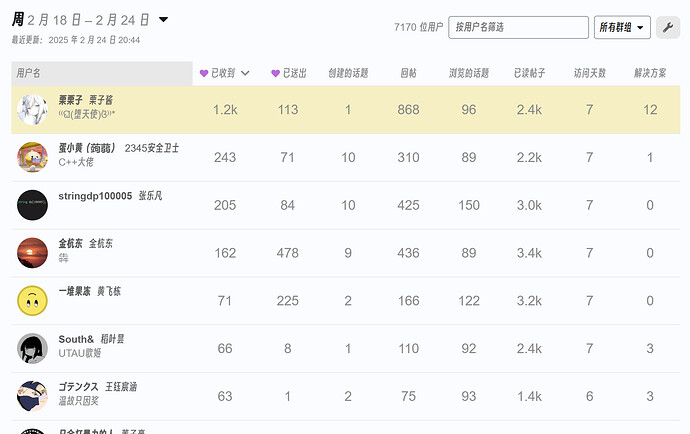Open ゴテンクス user avatar

(32, 396)
